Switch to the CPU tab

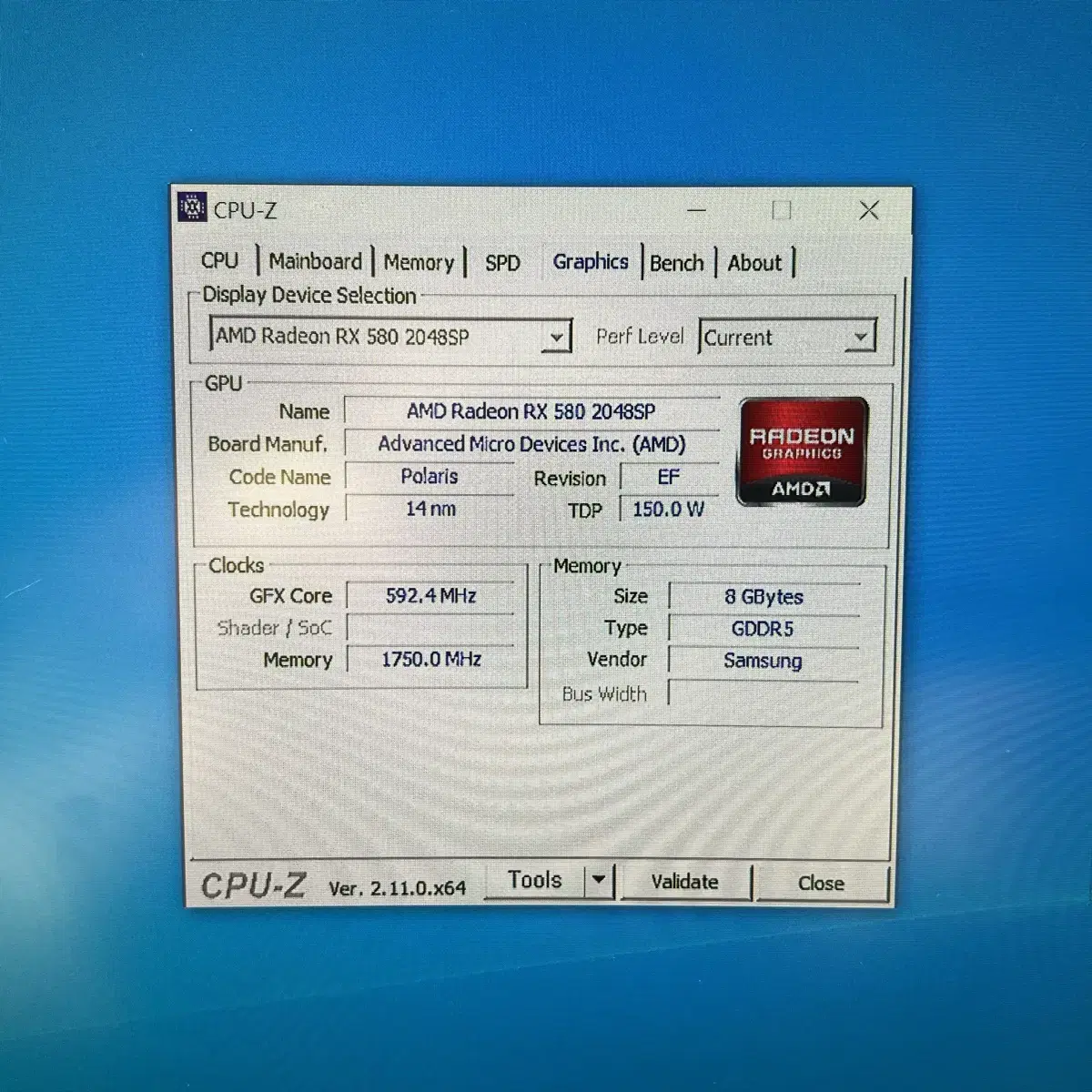[219, 261]
